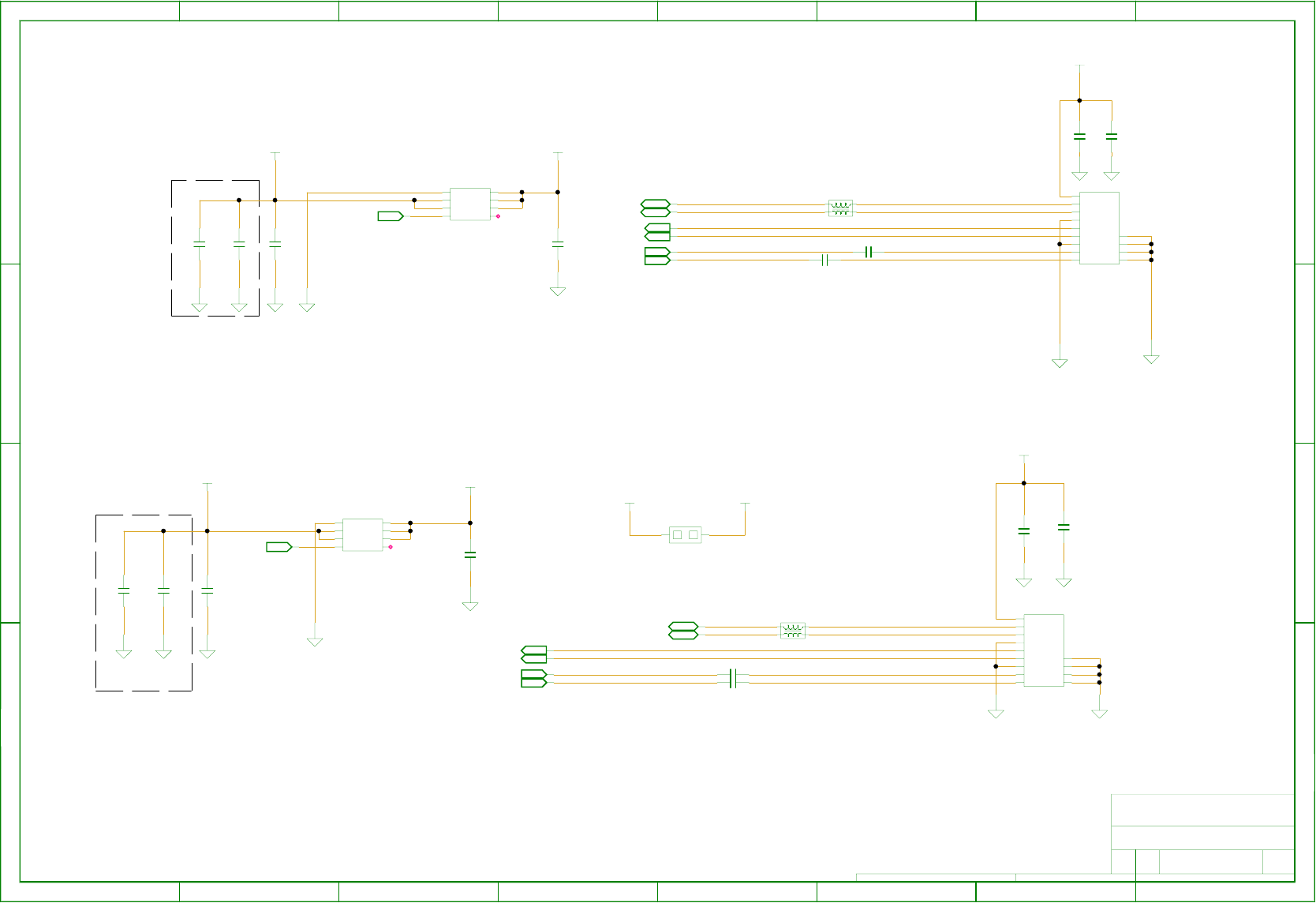The image size is (1316, 903).
Task: Select the paired series capacitors in the lower-right circuit
Action: (733, 679)
